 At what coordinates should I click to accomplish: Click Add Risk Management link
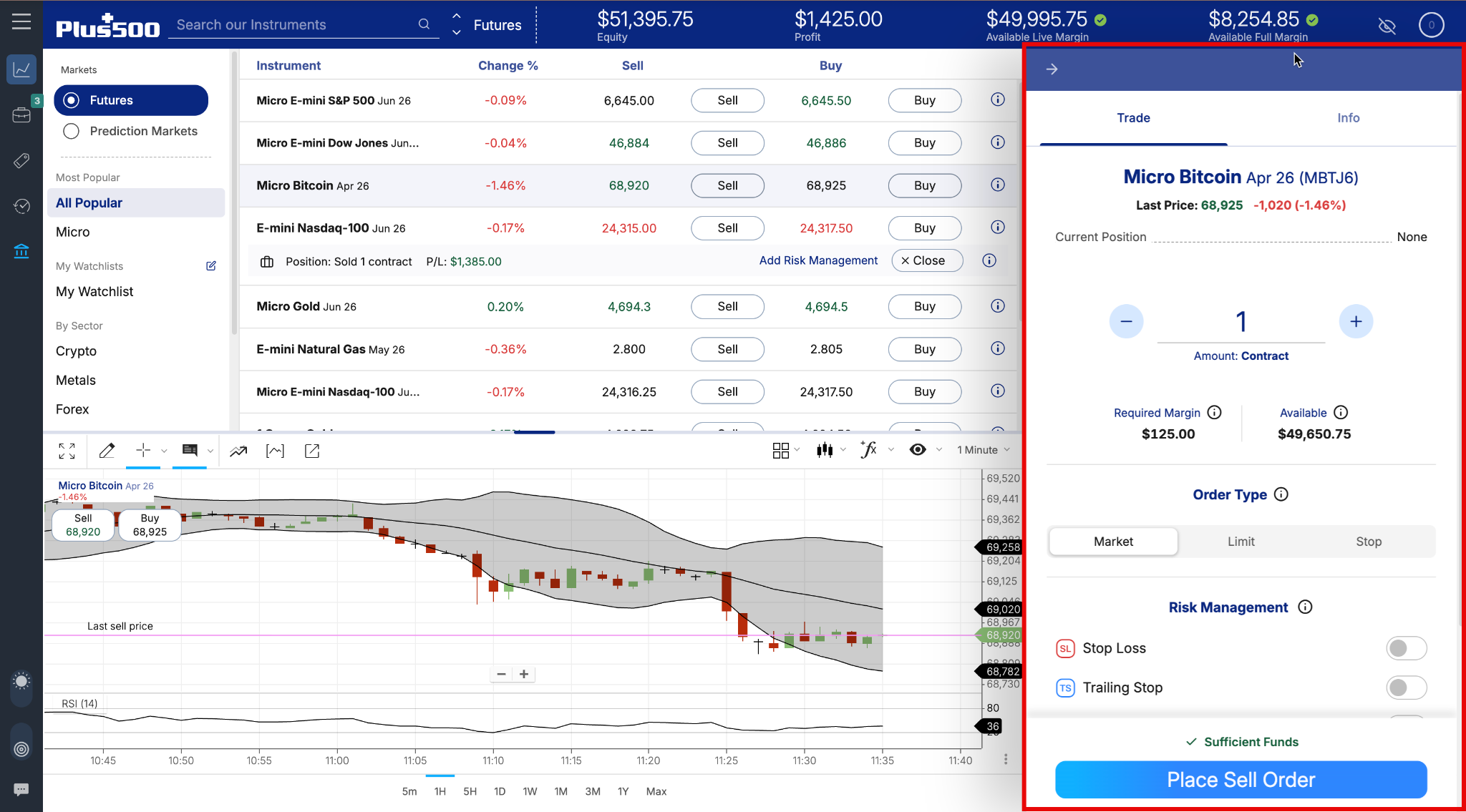coord(818,260)
